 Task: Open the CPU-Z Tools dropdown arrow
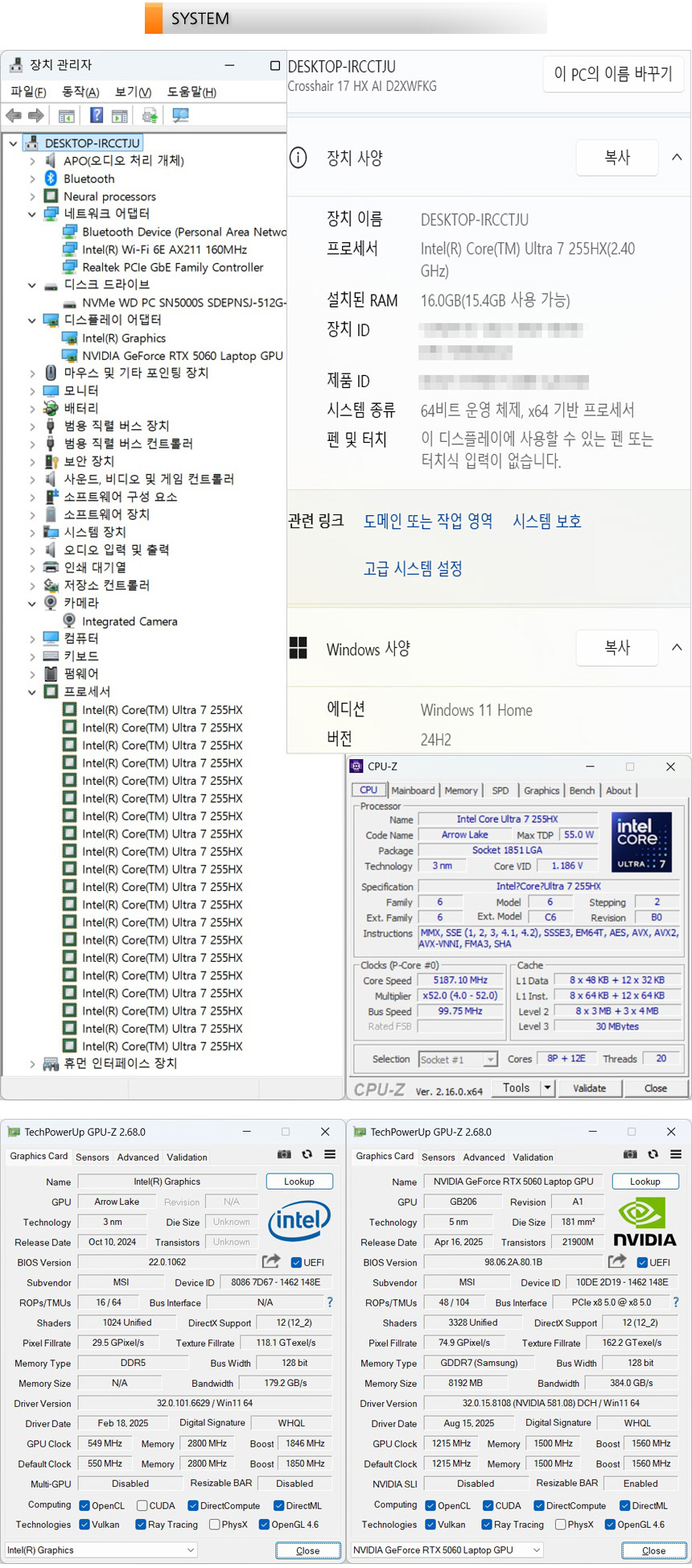click(547, 1087)
